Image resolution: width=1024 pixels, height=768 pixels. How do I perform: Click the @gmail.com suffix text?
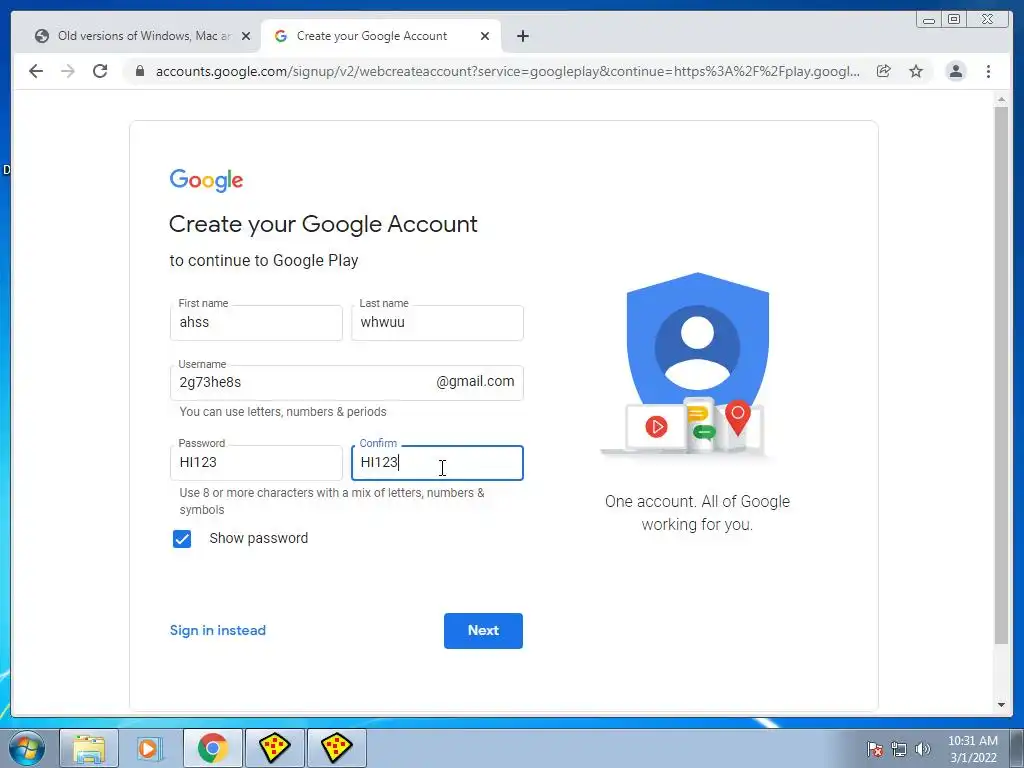(475, 381)
